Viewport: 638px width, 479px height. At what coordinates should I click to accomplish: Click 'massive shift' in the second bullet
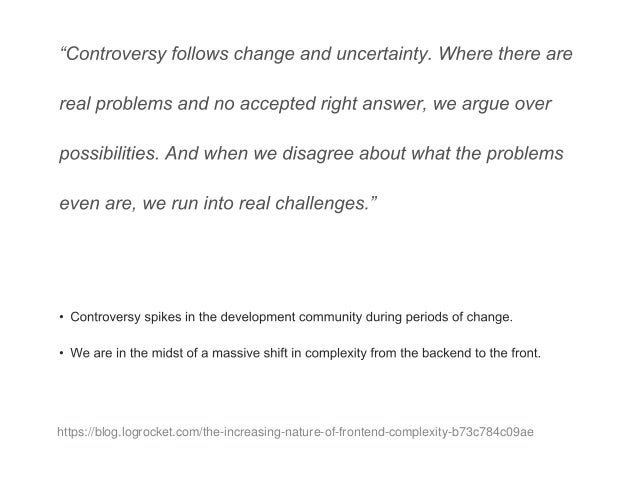[x=249, y=353]
